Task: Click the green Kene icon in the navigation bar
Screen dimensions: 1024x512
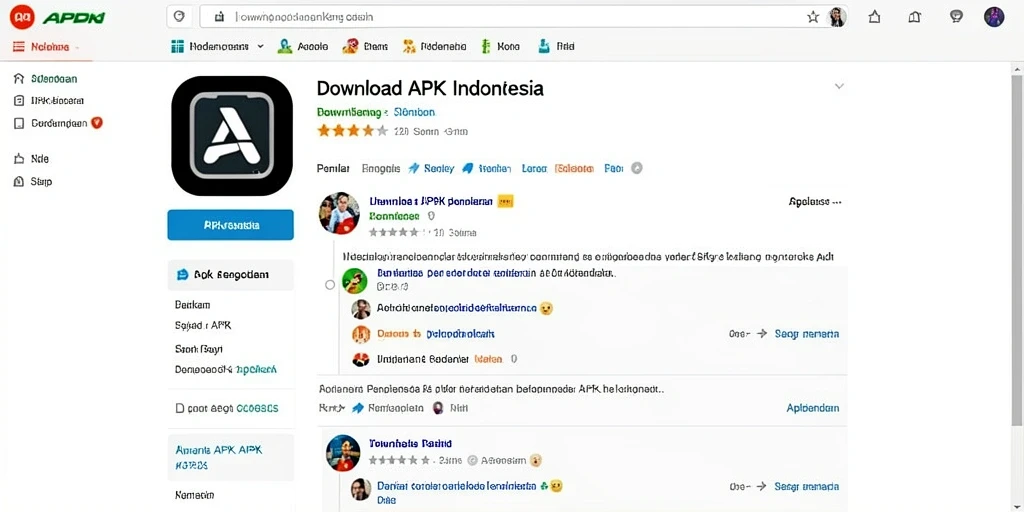Action: [485, 46]
